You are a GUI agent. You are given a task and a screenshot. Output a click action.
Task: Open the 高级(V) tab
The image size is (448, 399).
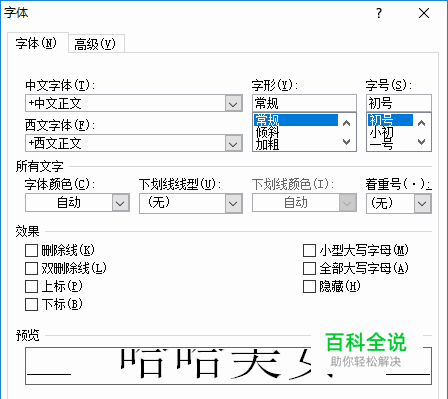click(96, 44)
